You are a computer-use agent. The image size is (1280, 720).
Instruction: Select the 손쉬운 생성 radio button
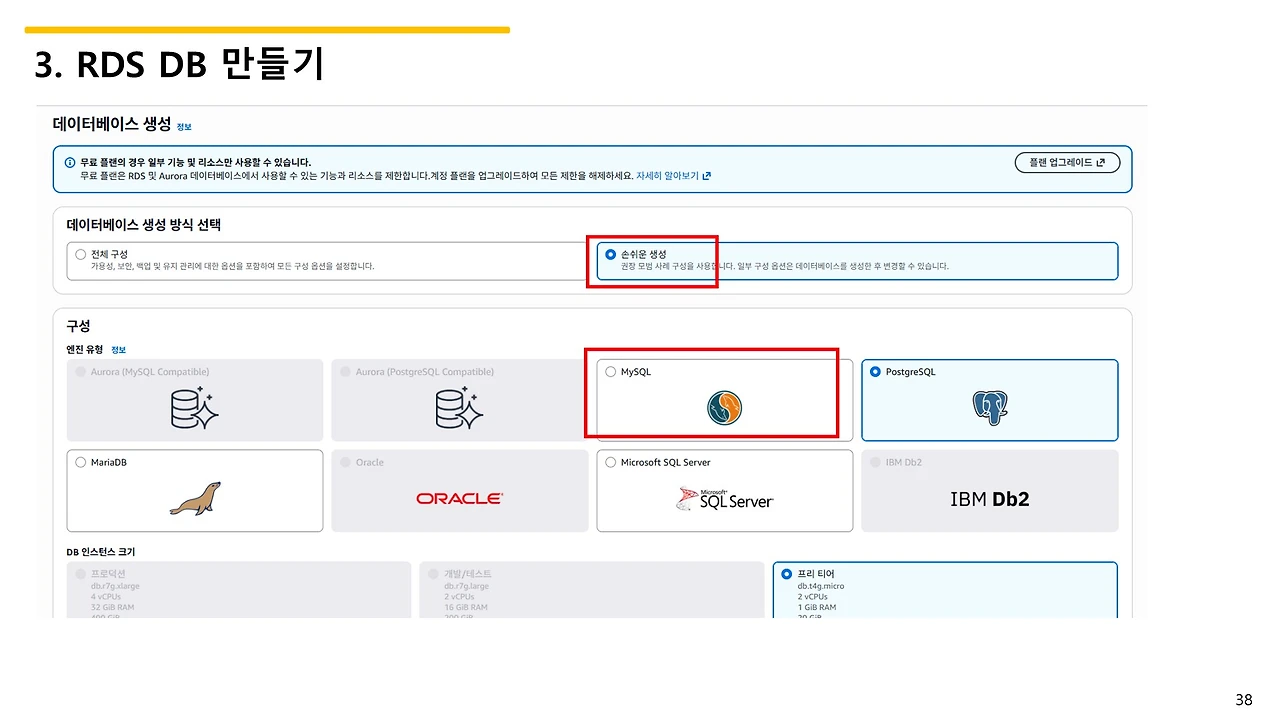pos(611,254)
